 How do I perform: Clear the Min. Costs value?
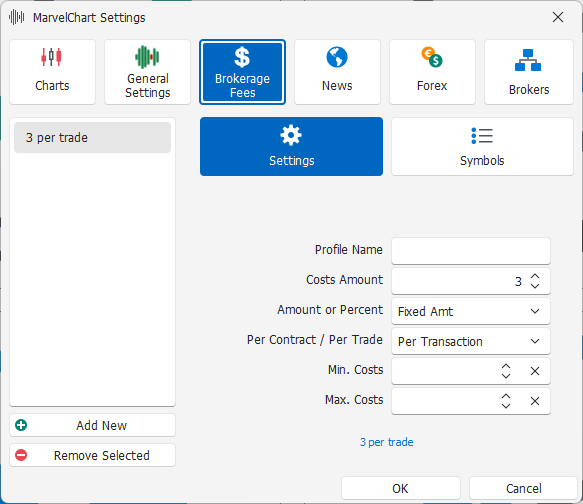(x=535, y=371)
